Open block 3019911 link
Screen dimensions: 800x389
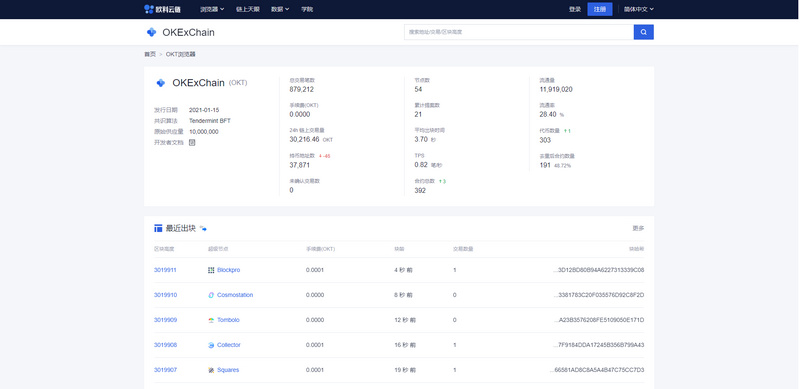point(165,270)
